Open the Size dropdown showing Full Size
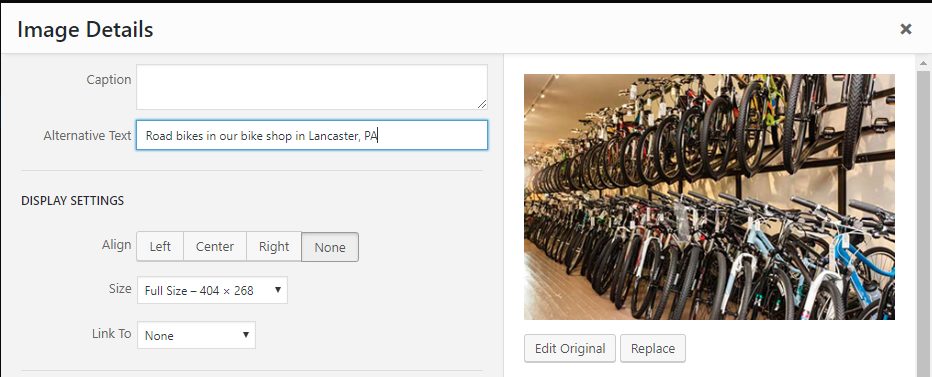This screenshot has width=932, height=377. pyautogui.click(x=212, y=290)
